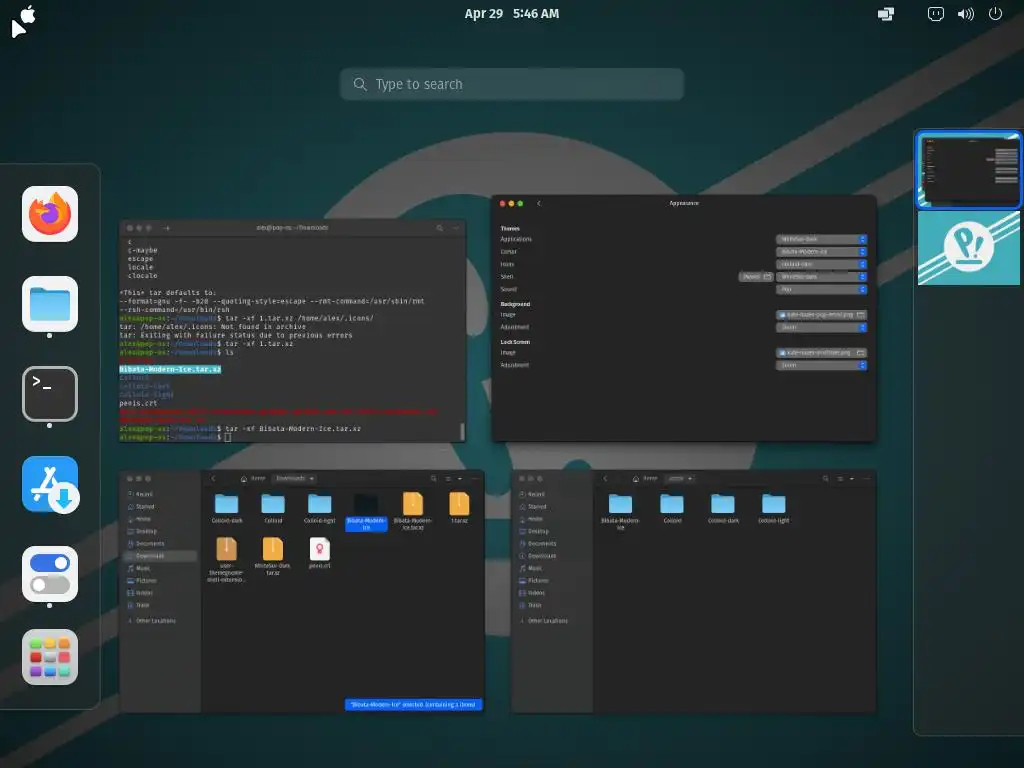
Task: Select the WhiteSur-Dark.tar.xz archive
Action: (273, 556)
